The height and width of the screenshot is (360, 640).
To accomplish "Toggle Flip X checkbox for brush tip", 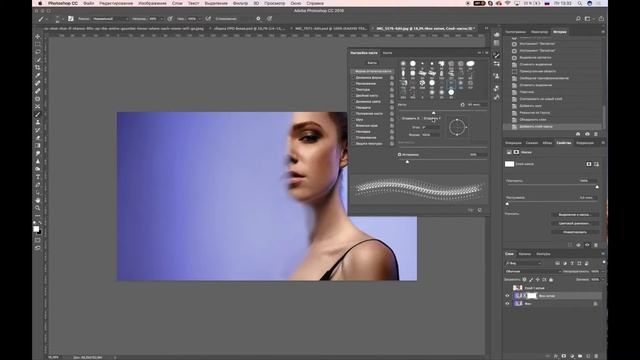I will (400, 118).
